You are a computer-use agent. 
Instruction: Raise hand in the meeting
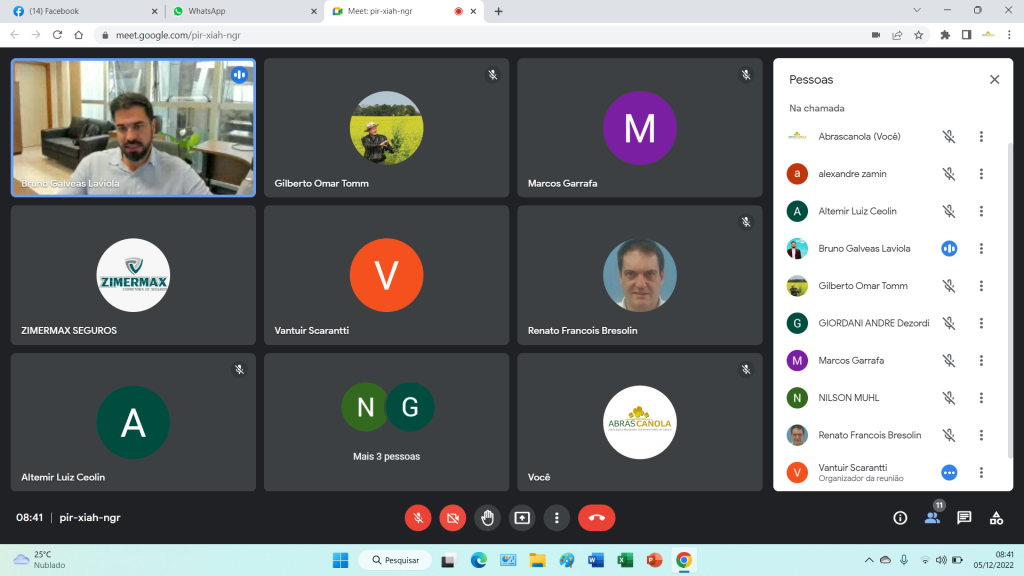point(487,517)
